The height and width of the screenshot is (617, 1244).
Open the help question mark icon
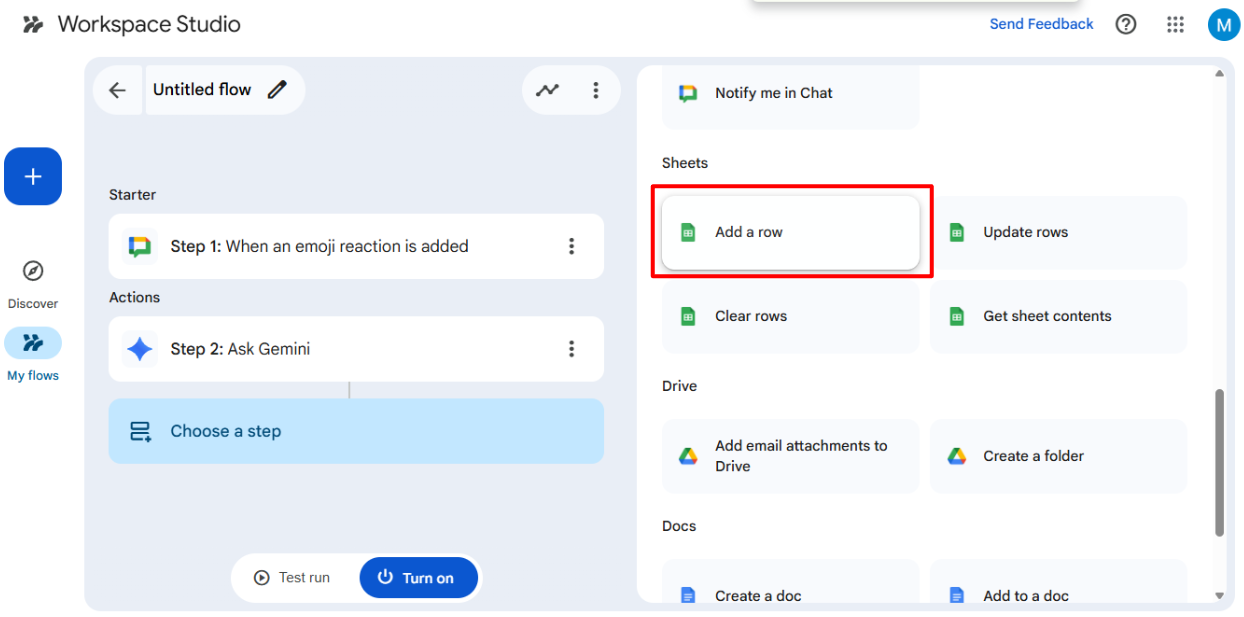click(1126, 24)
